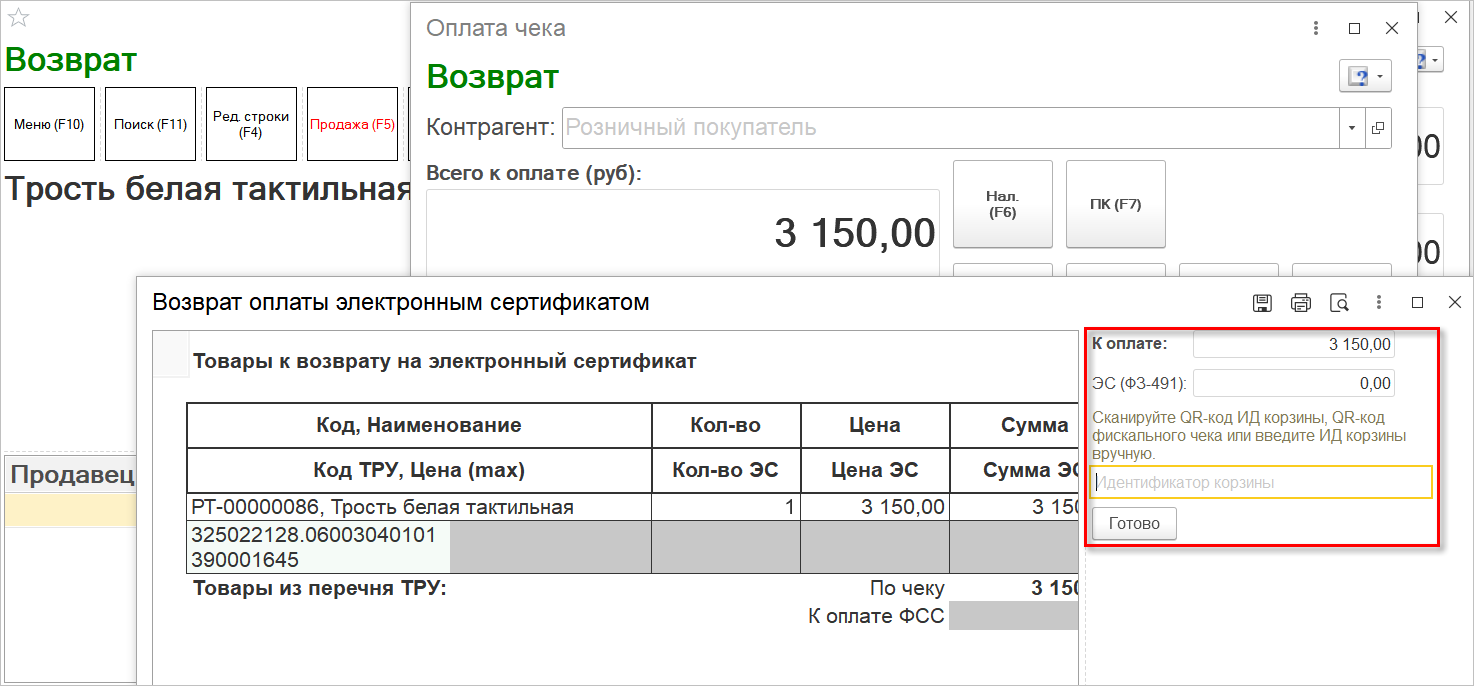Focus the Идентификатор корзины input field
This screenshot has width=1474, height=686.
1262,483
